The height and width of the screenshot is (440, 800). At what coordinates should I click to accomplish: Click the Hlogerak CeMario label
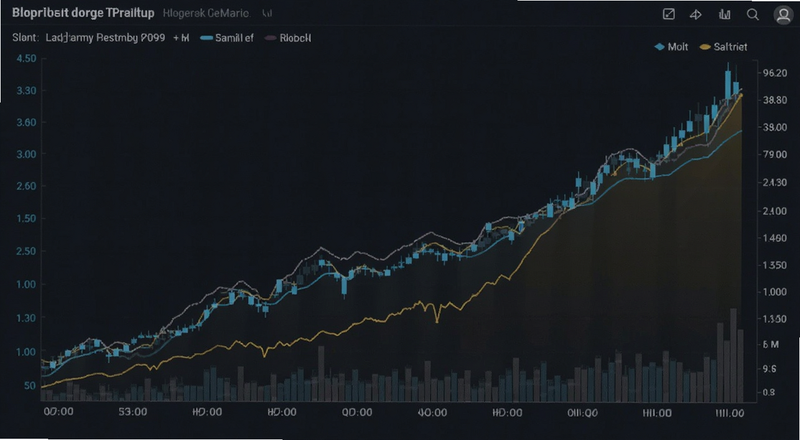(207, 14)
